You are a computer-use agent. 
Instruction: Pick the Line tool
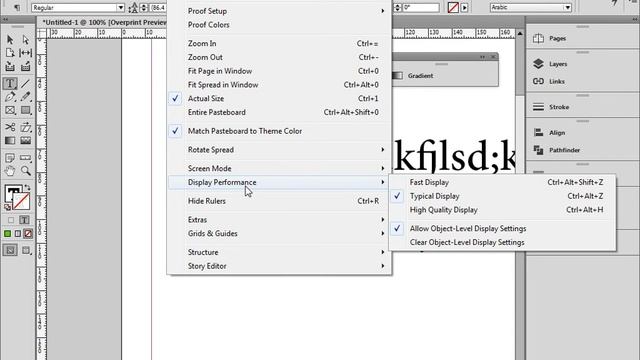point(26,84)
